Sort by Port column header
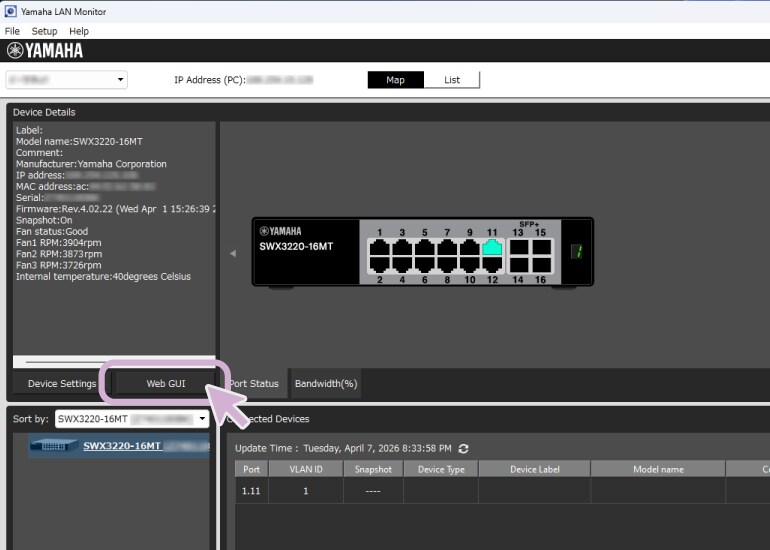 (x=251, y=469)
